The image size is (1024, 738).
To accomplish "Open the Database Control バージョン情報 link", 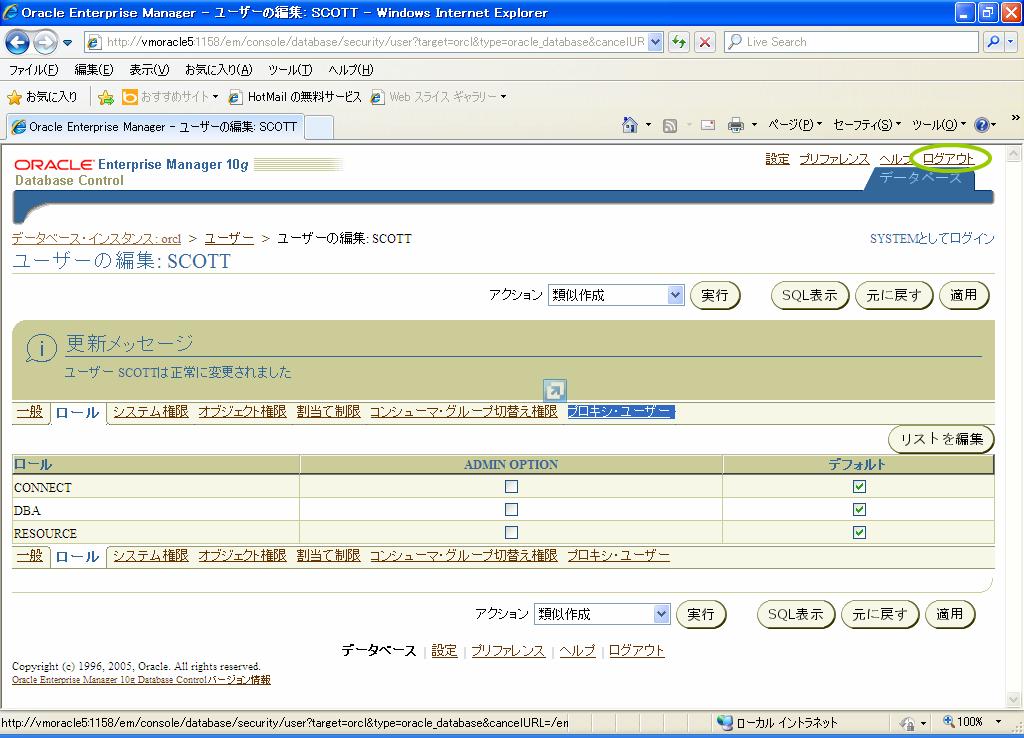I will (141, 680).
